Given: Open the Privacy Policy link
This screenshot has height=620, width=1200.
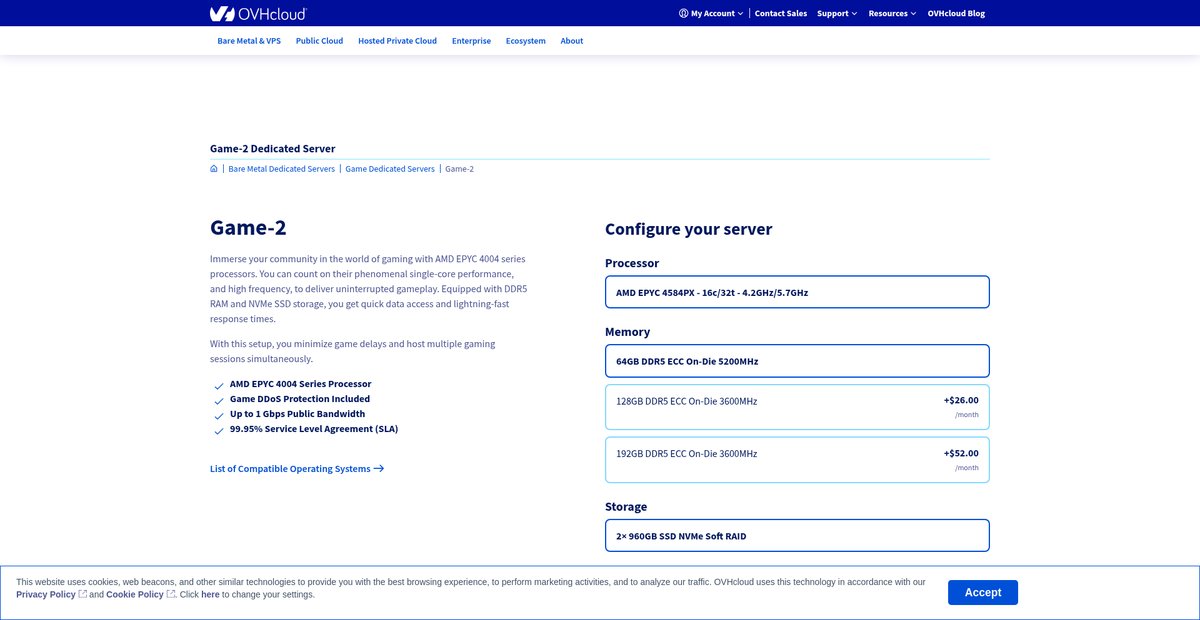Looking at the screenshot, I should click(46, 594).
